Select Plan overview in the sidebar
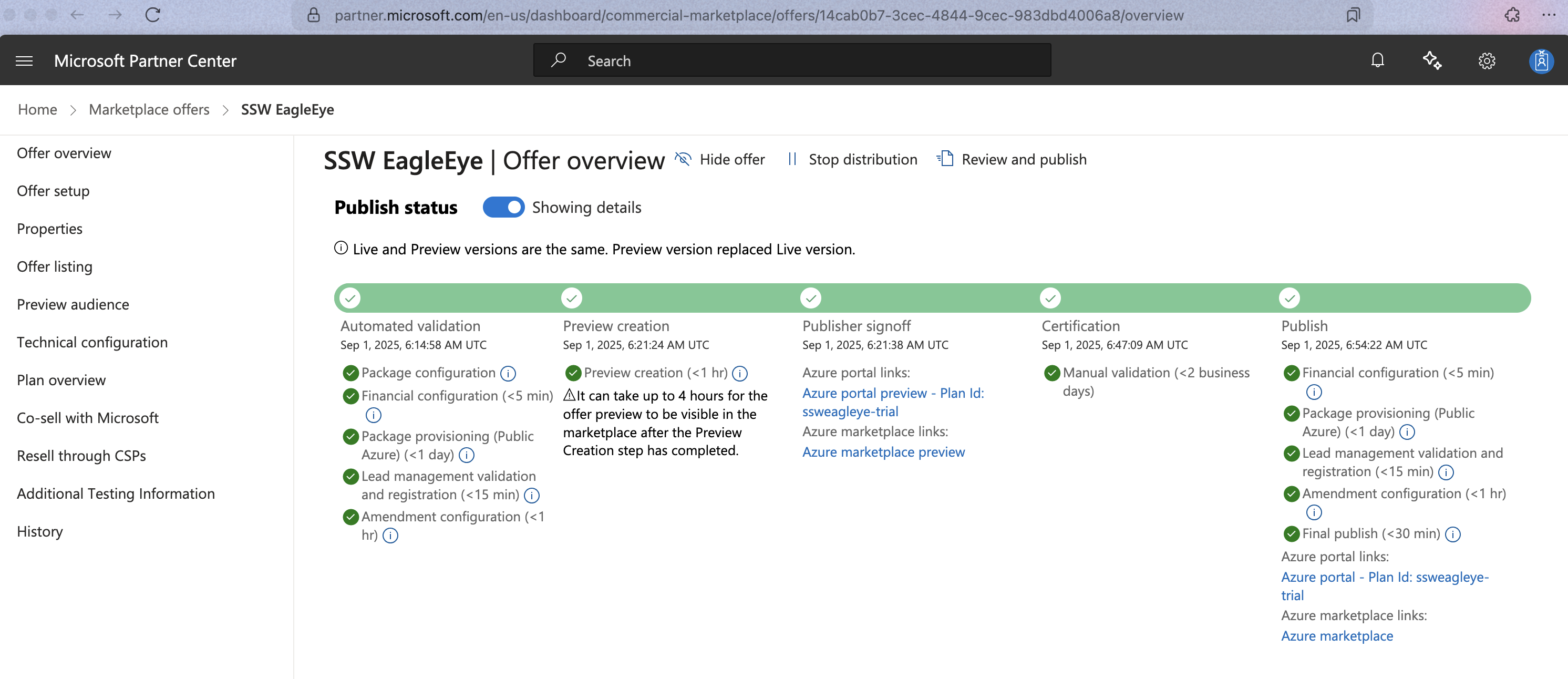 tap(61, 380)
